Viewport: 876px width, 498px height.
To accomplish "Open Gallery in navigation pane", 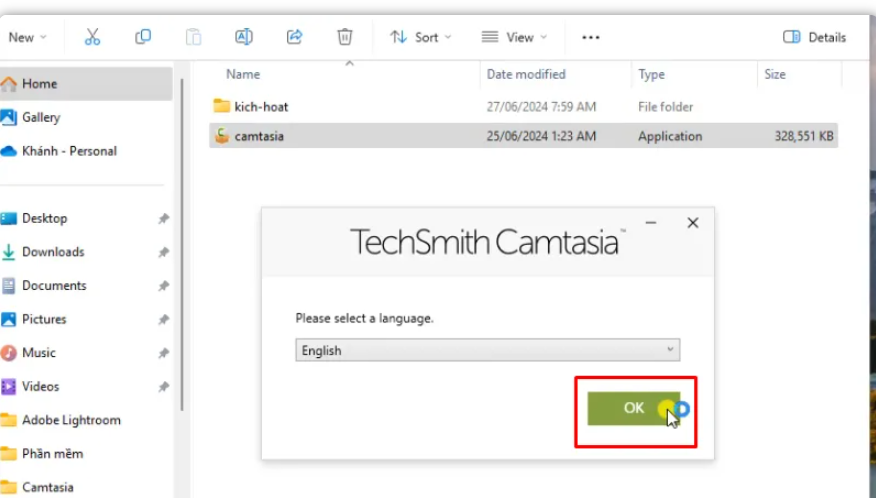I will coord(41,117).
